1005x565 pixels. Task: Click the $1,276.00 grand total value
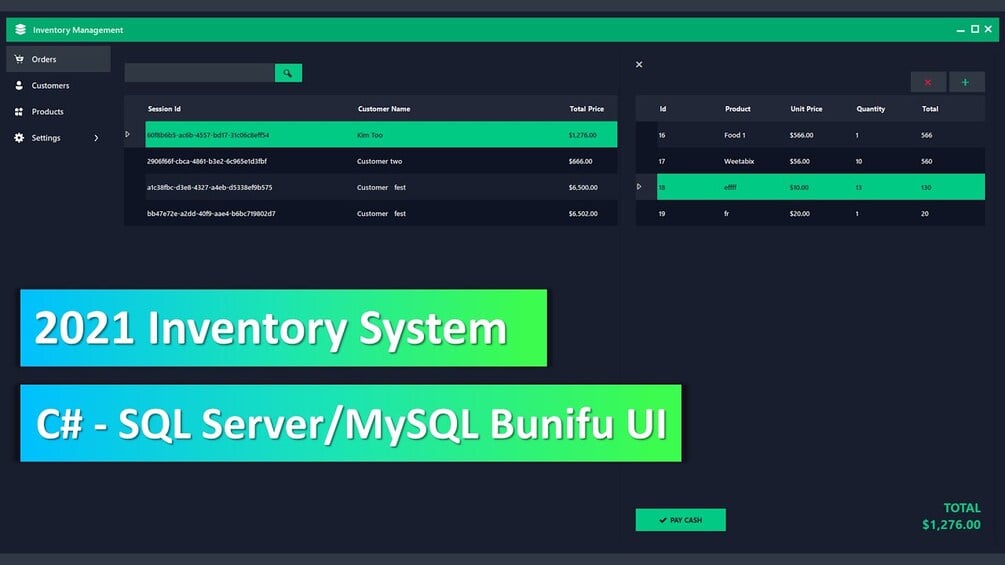click(951, 525)
